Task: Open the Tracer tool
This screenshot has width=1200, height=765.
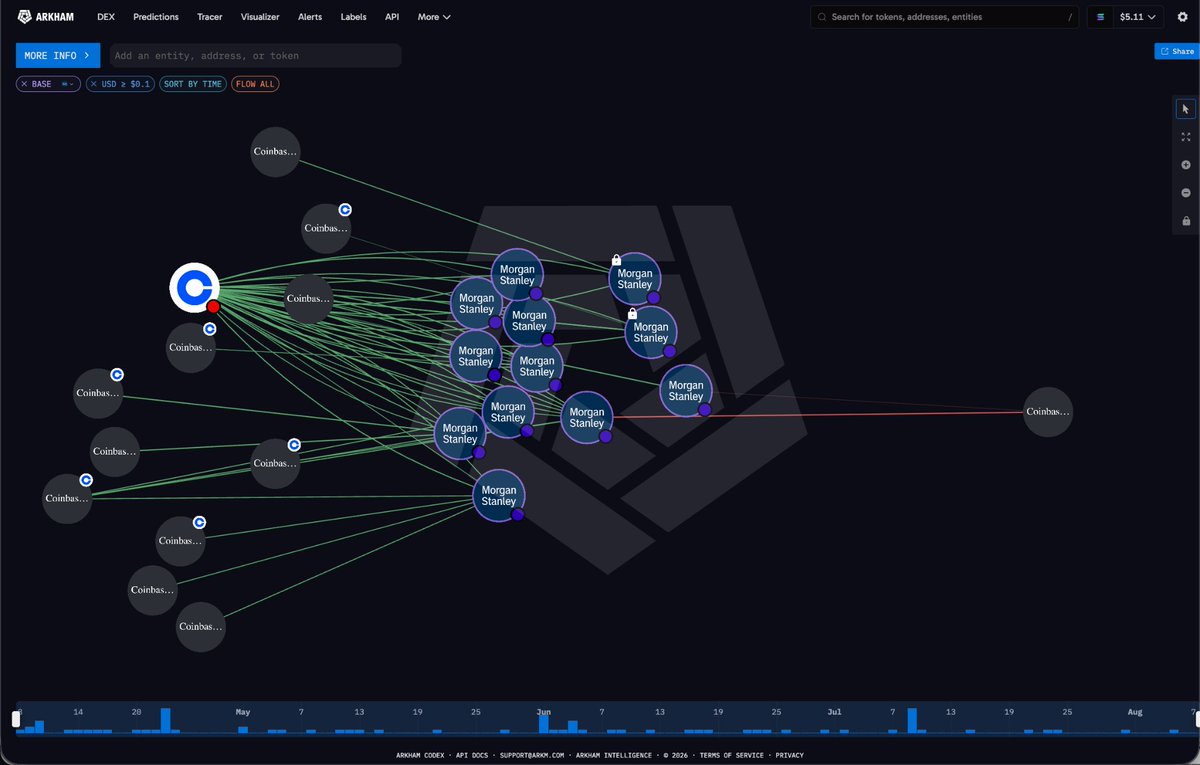Action: click(210, 17)
